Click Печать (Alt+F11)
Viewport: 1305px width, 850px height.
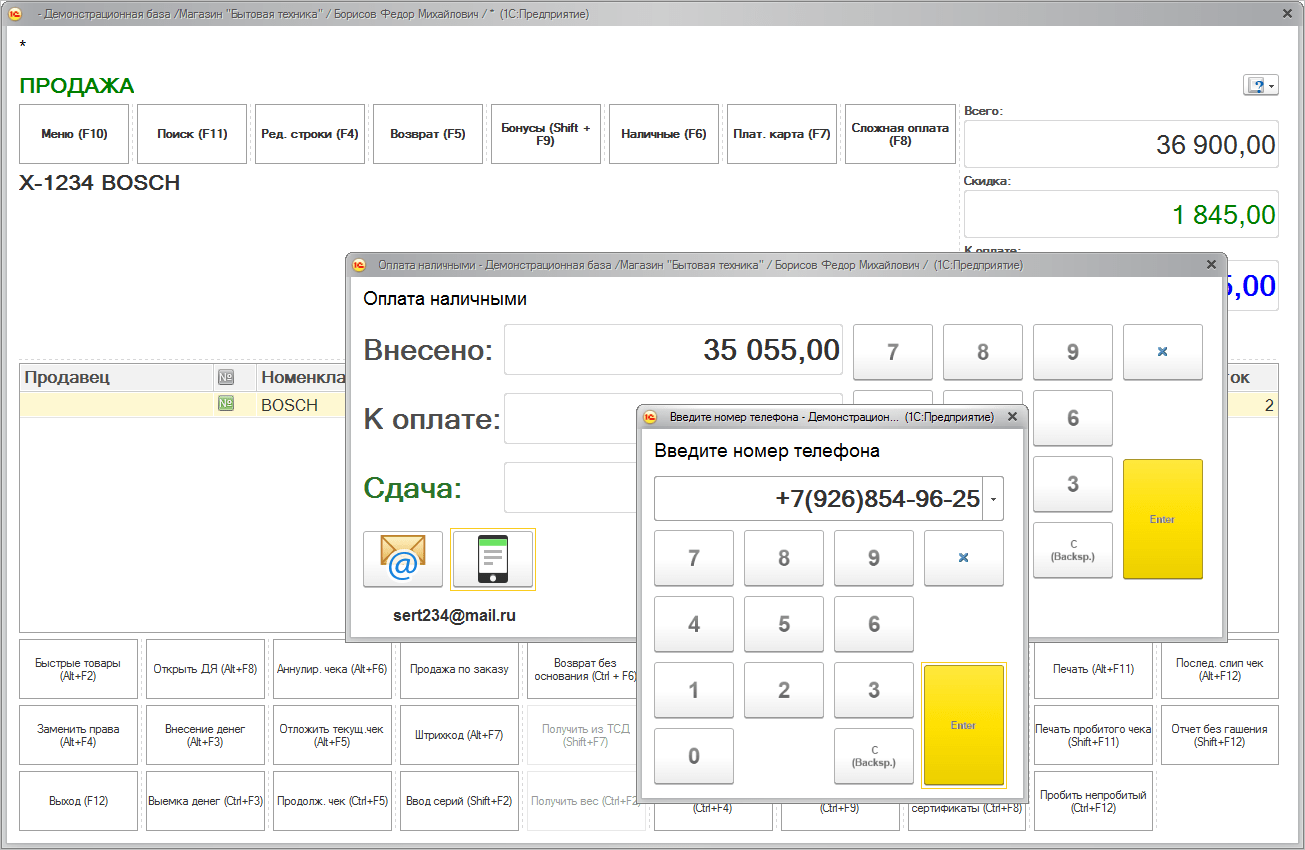[1093, 669]
